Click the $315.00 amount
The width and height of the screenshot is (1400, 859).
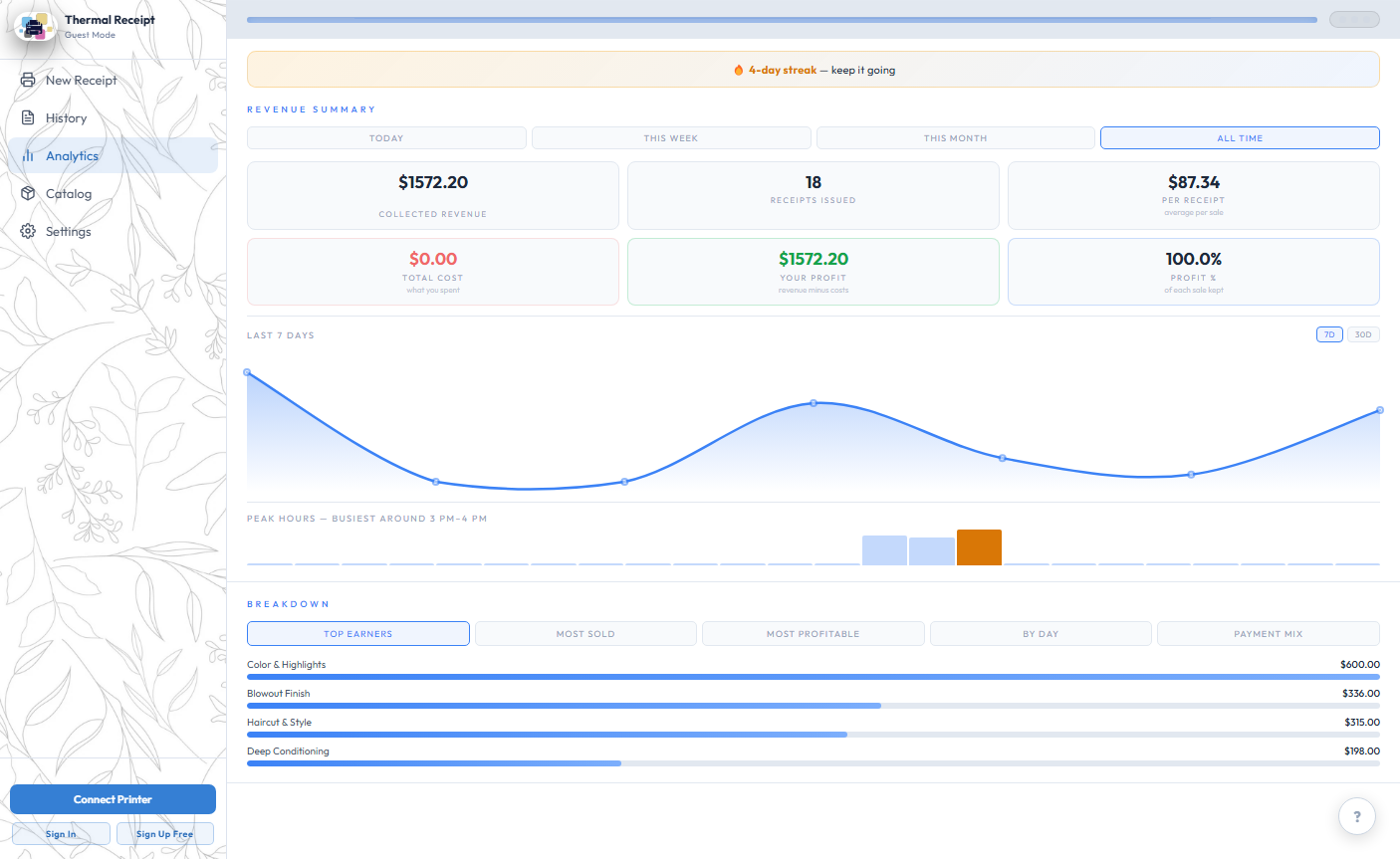[1362, 722]
